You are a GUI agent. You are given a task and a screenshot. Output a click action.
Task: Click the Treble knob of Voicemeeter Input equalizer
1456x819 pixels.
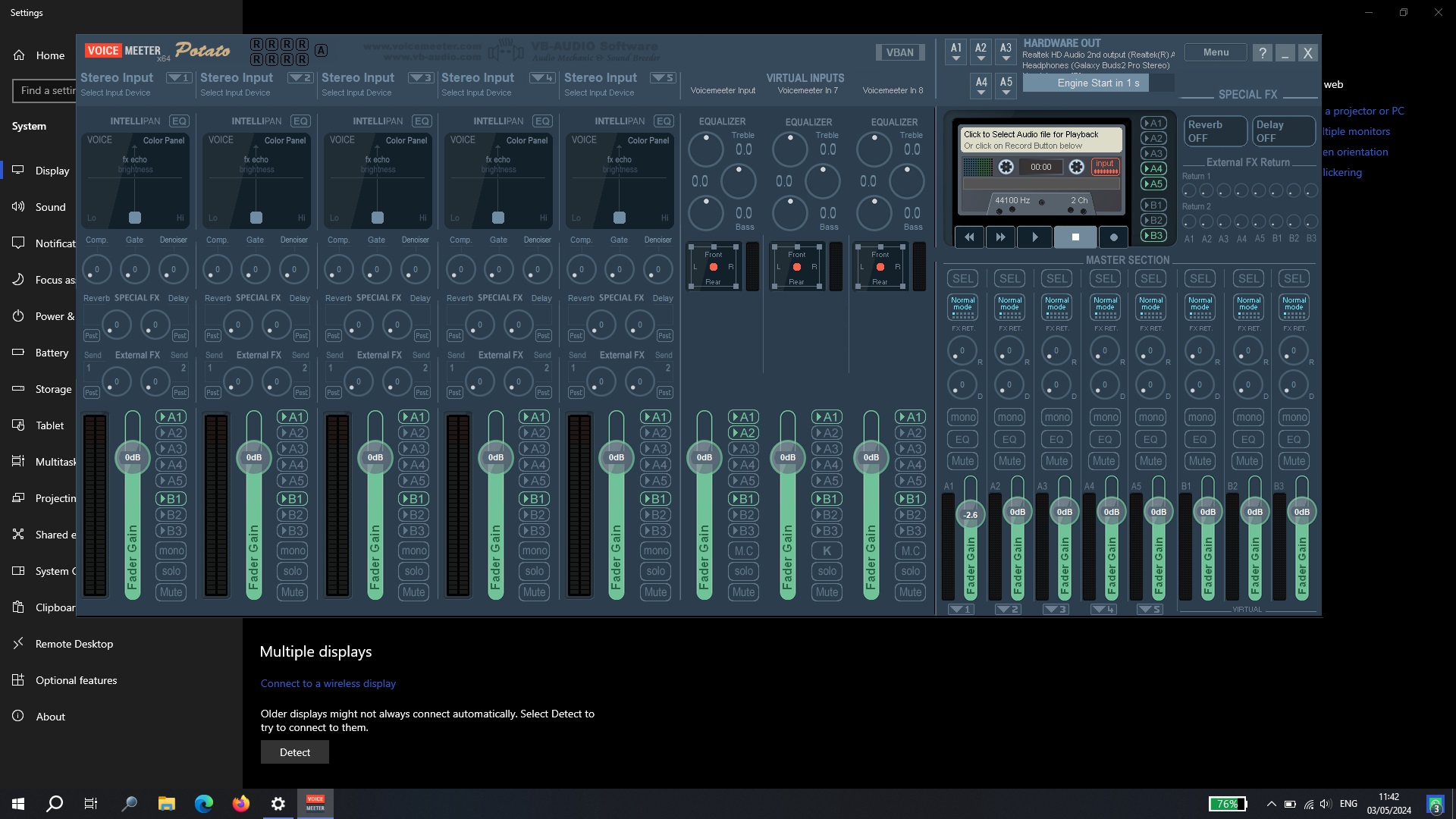(705, 150)
